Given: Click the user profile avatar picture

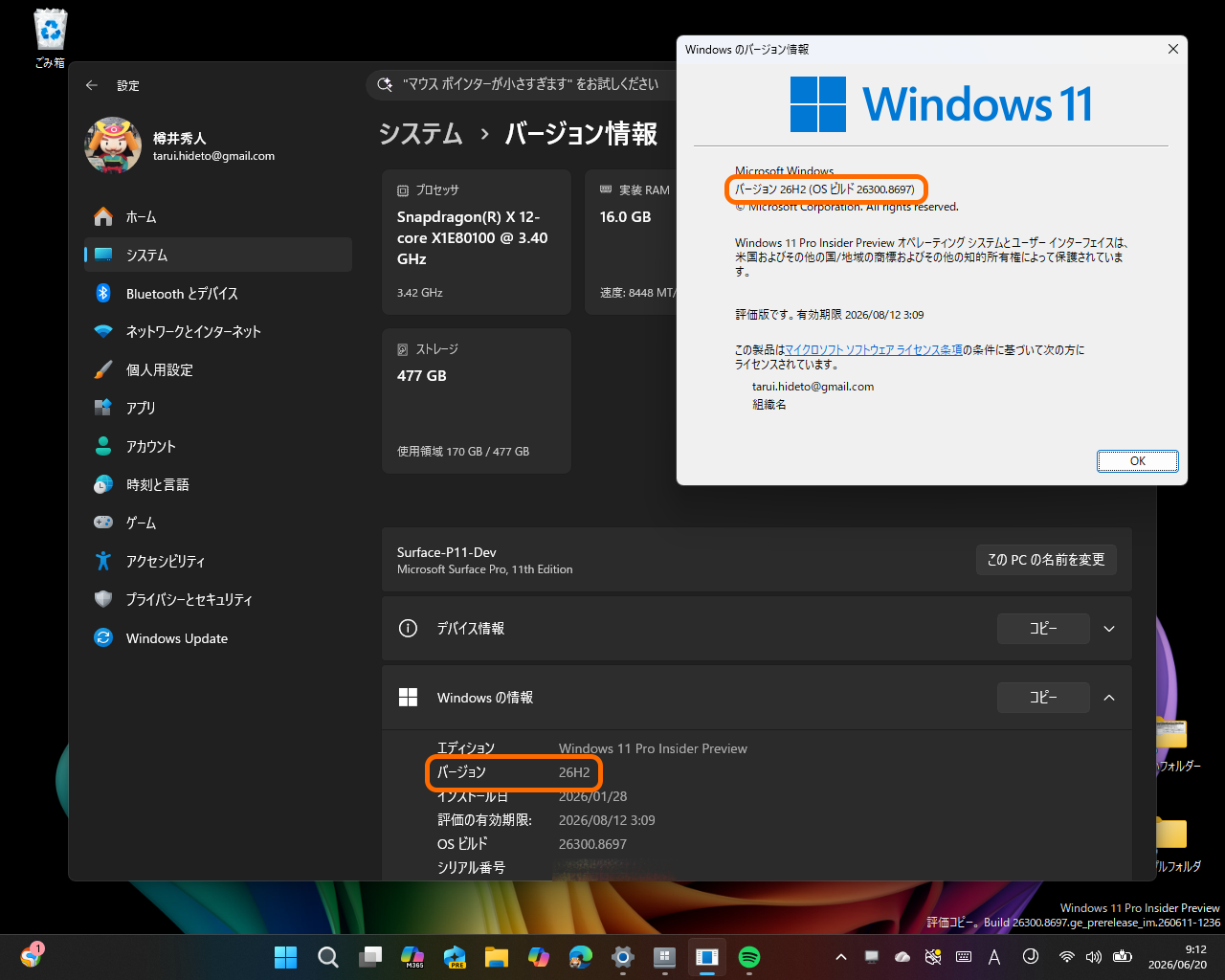Looking at the screenshot, I should click(x=113, y=145).
